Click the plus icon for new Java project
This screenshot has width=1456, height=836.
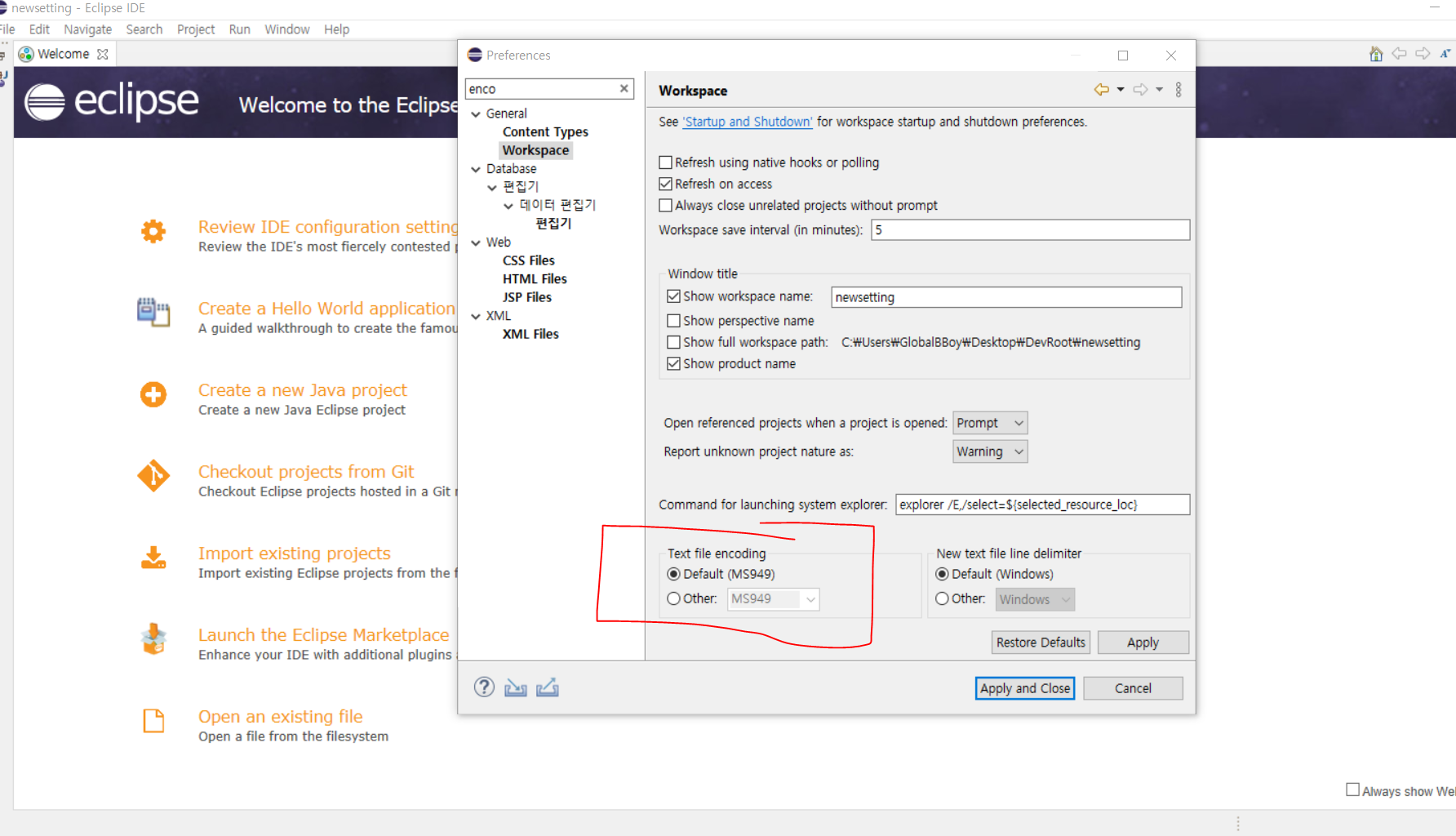point(153,394)
